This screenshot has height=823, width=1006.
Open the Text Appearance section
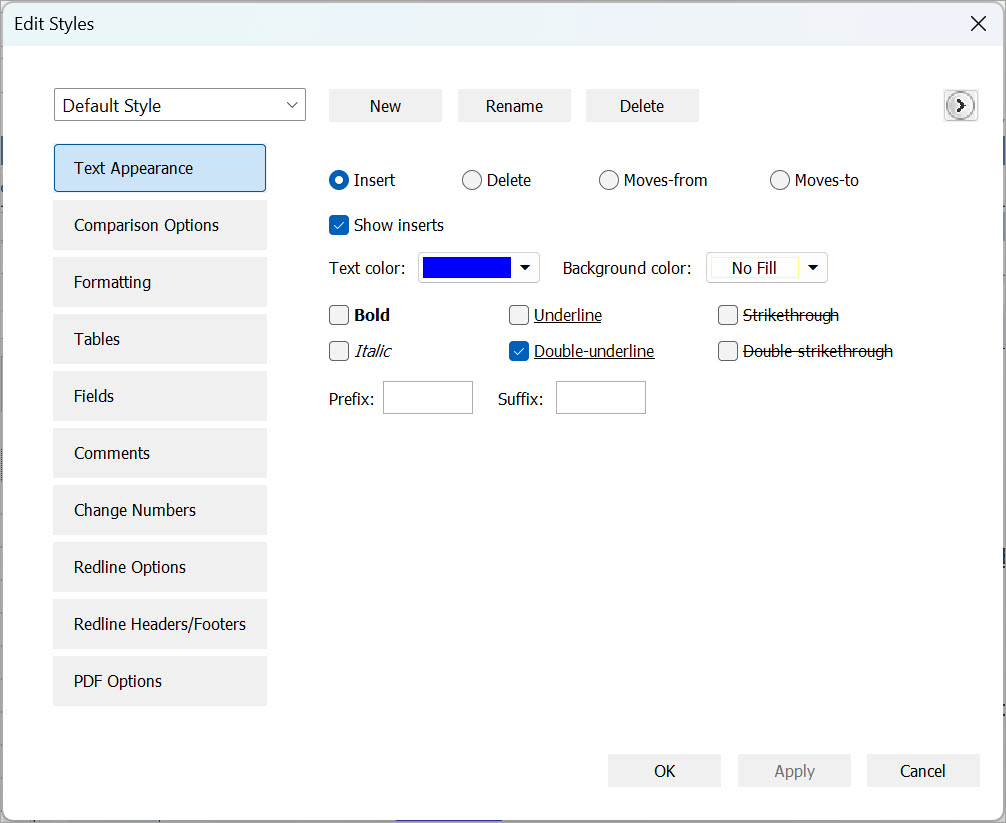[160, 168]
